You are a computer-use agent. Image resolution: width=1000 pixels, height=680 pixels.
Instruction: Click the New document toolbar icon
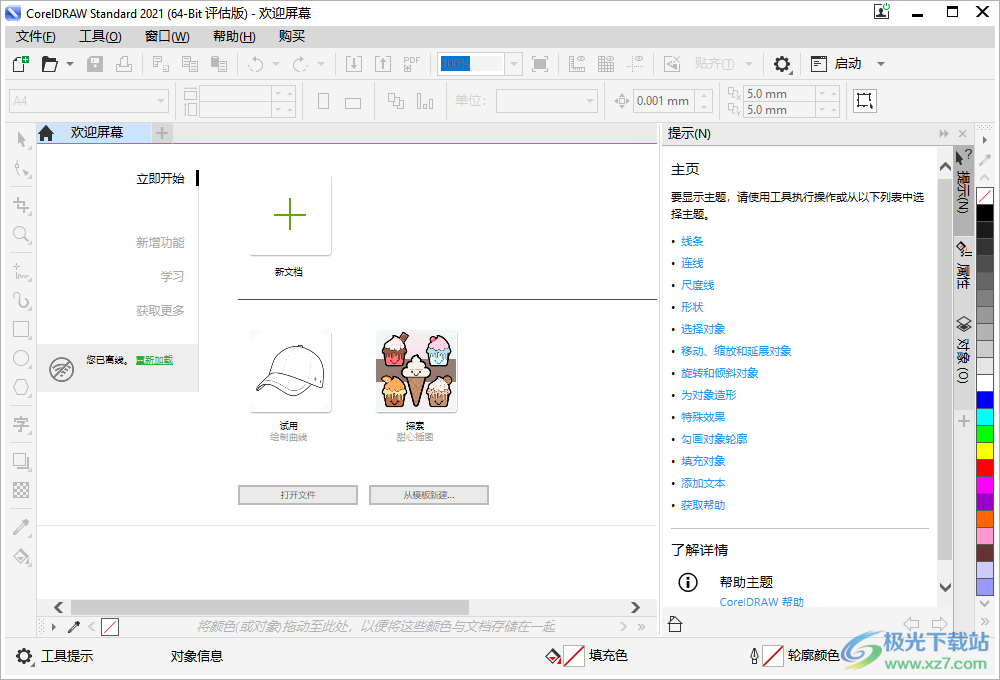point(21,64)
